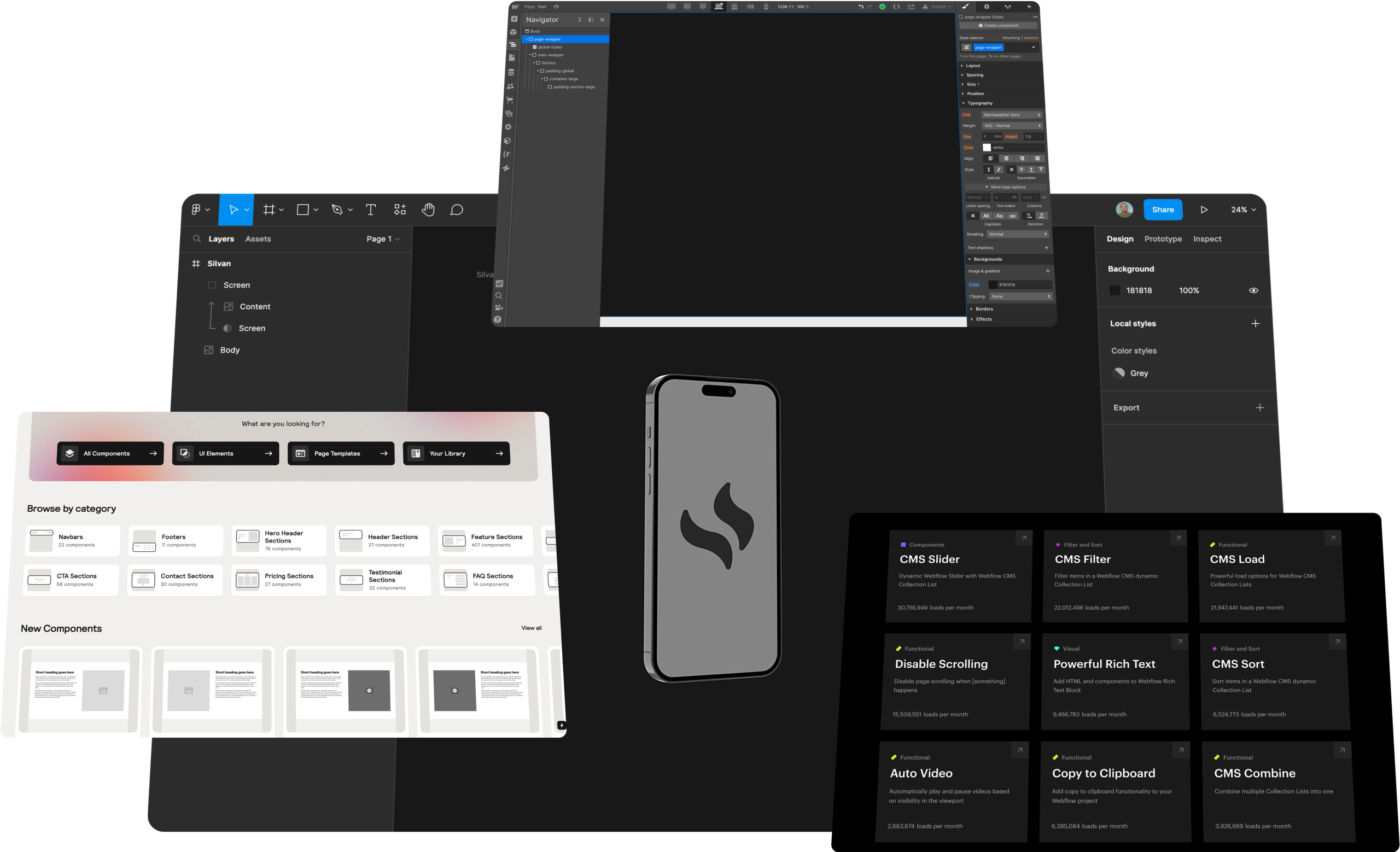Click the Webflow undo arrow
This screenshot has height=852, width=1400.
pos(861,7)
